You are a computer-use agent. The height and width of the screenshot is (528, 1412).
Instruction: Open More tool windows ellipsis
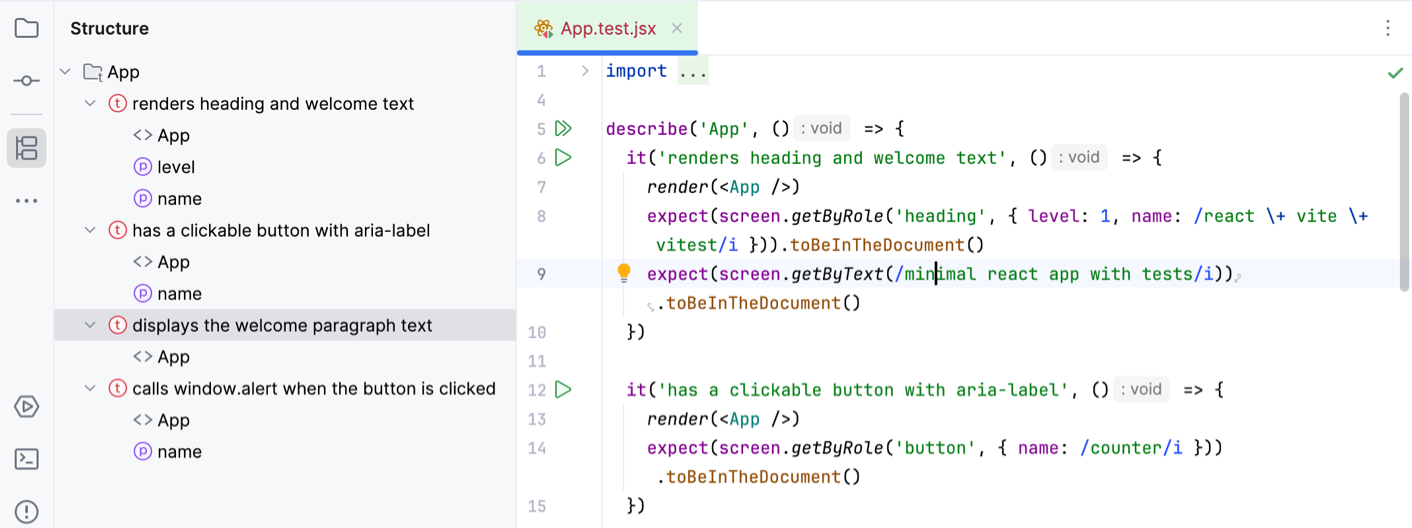tap(27, 201)
